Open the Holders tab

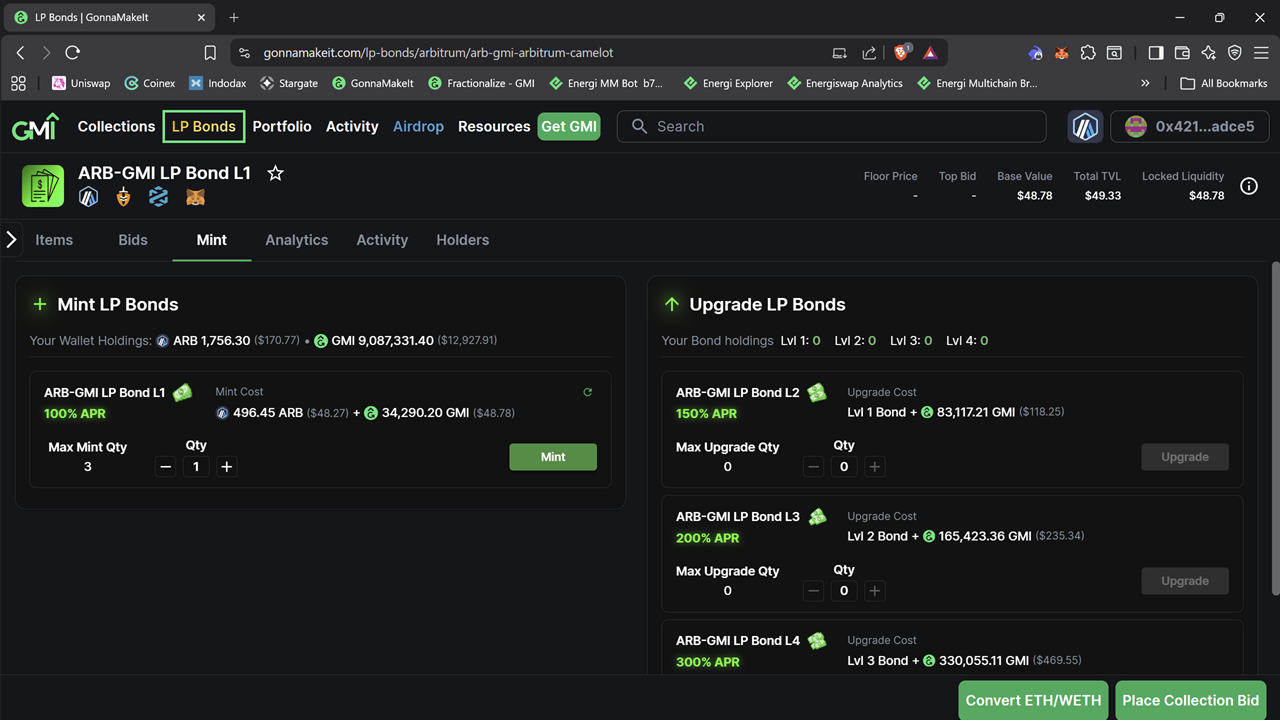point(462,240)
